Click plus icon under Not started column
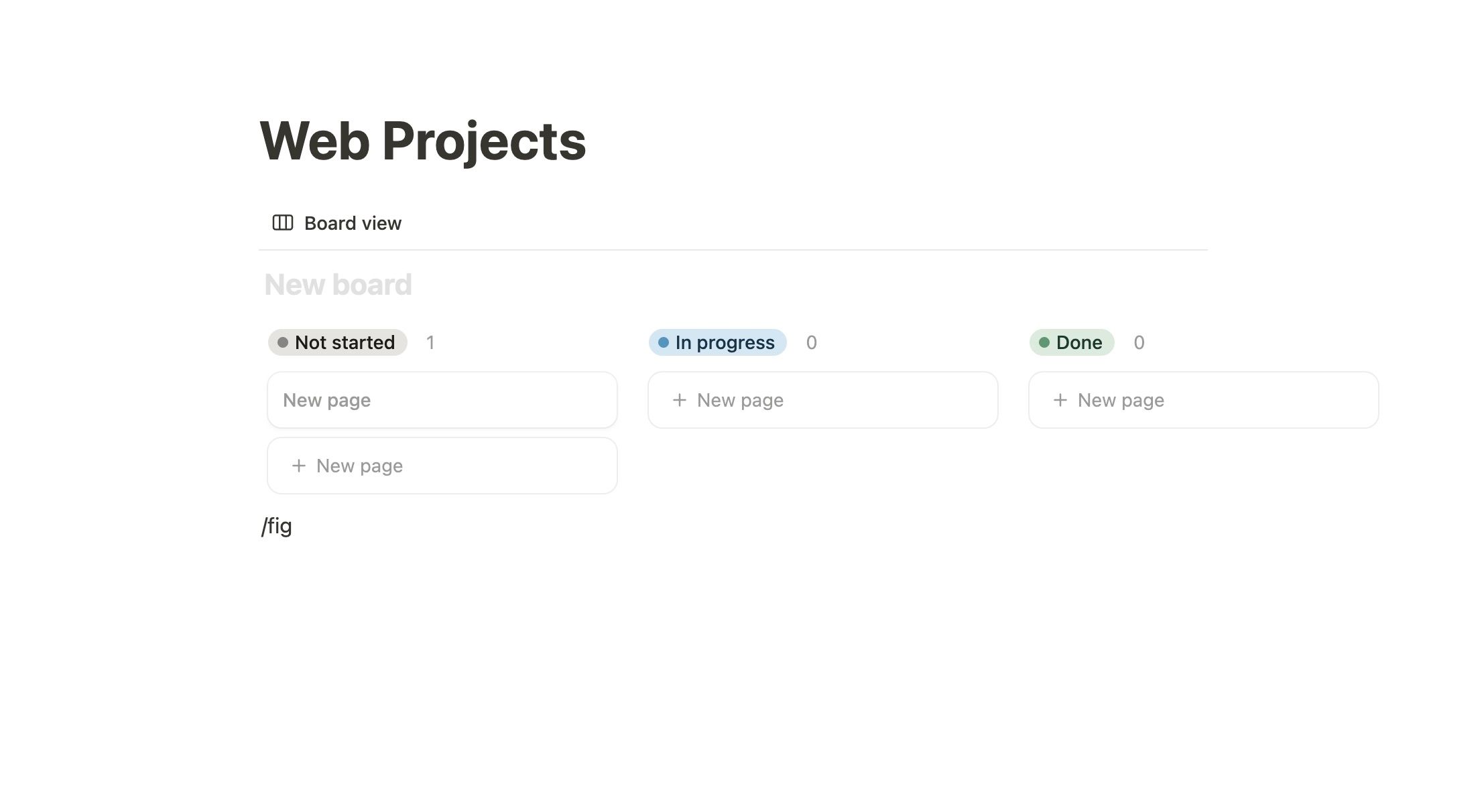The image size is (1484, 812). point(299,466)
